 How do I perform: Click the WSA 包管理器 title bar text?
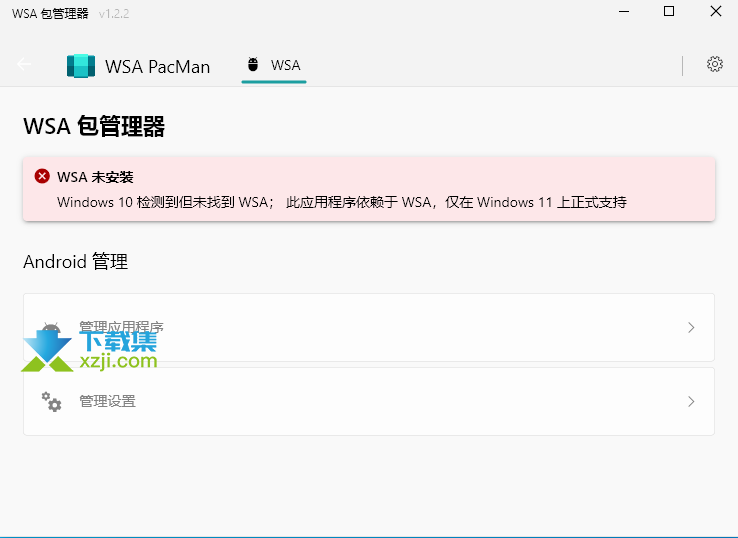50,14
